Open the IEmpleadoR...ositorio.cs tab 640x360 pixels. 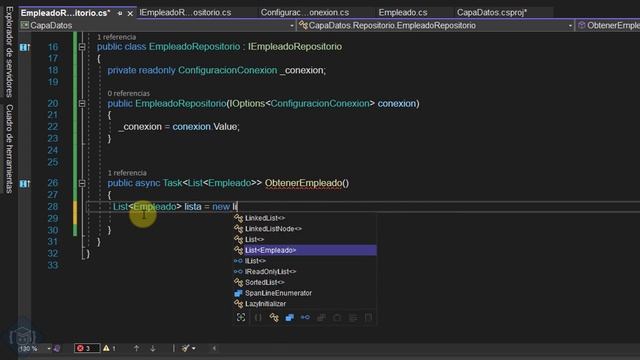click(x=185, y=13)
